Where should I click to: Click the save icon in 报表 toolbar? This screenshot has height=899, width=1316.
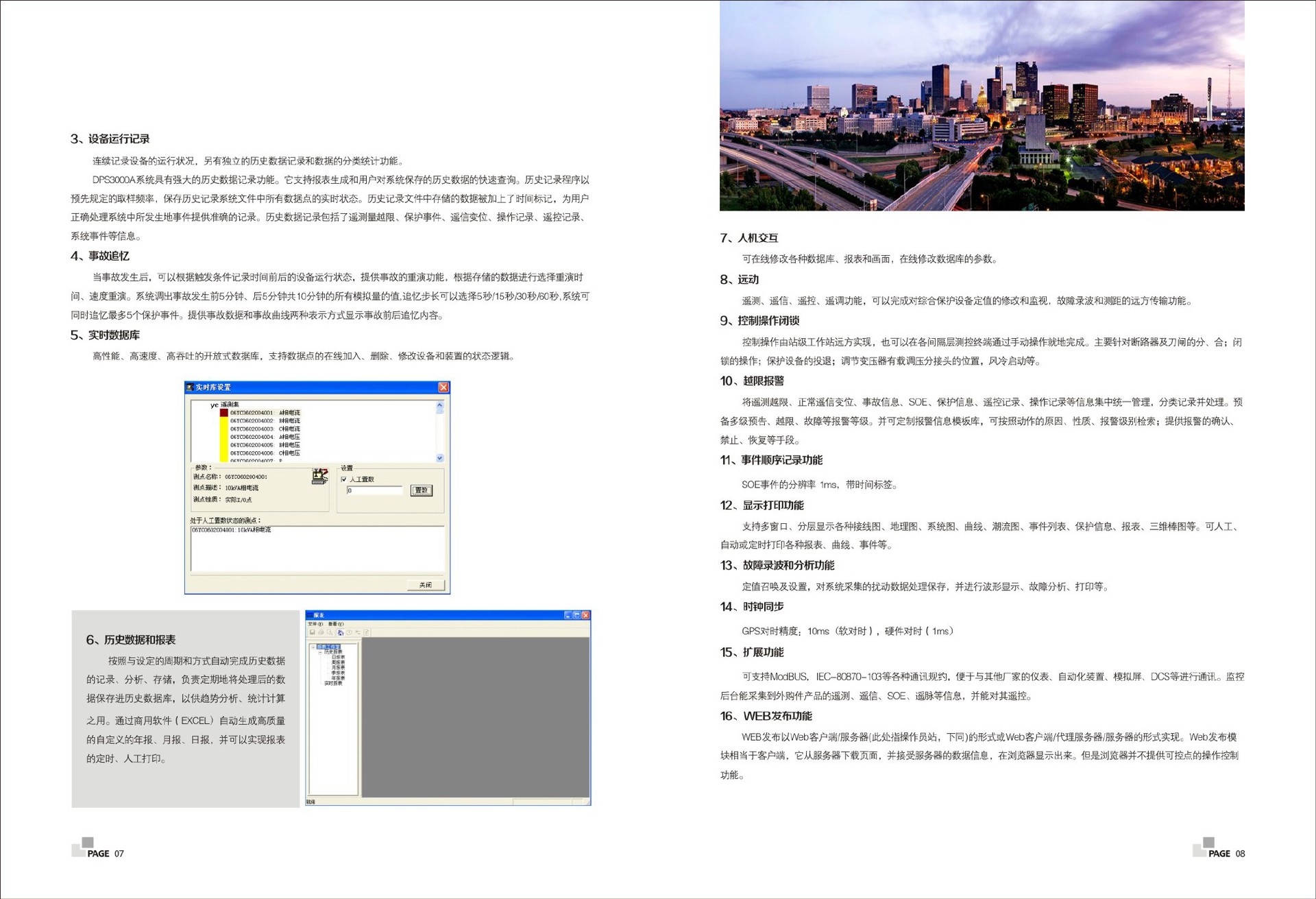click(x=312, y=632)
